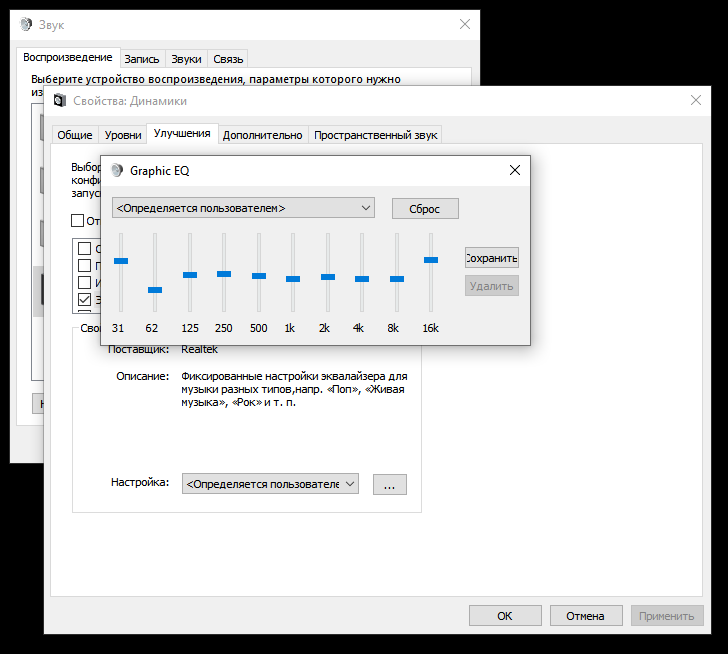The height and width of the screenshot is (654, 728).
Task: Click the Описание label
Action: click(143, 376)
